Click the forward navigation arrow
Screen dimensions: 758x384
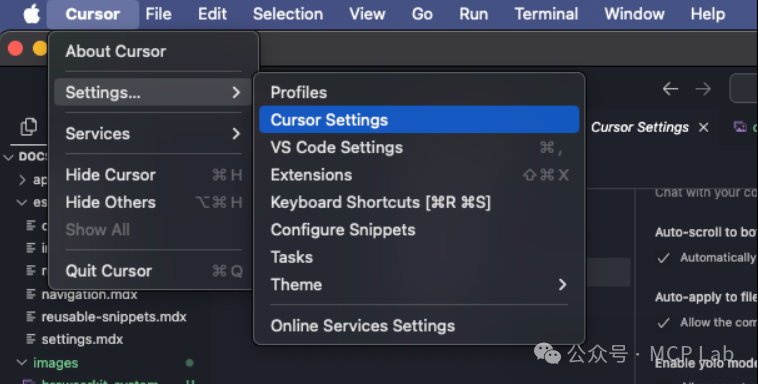(703, 89)
